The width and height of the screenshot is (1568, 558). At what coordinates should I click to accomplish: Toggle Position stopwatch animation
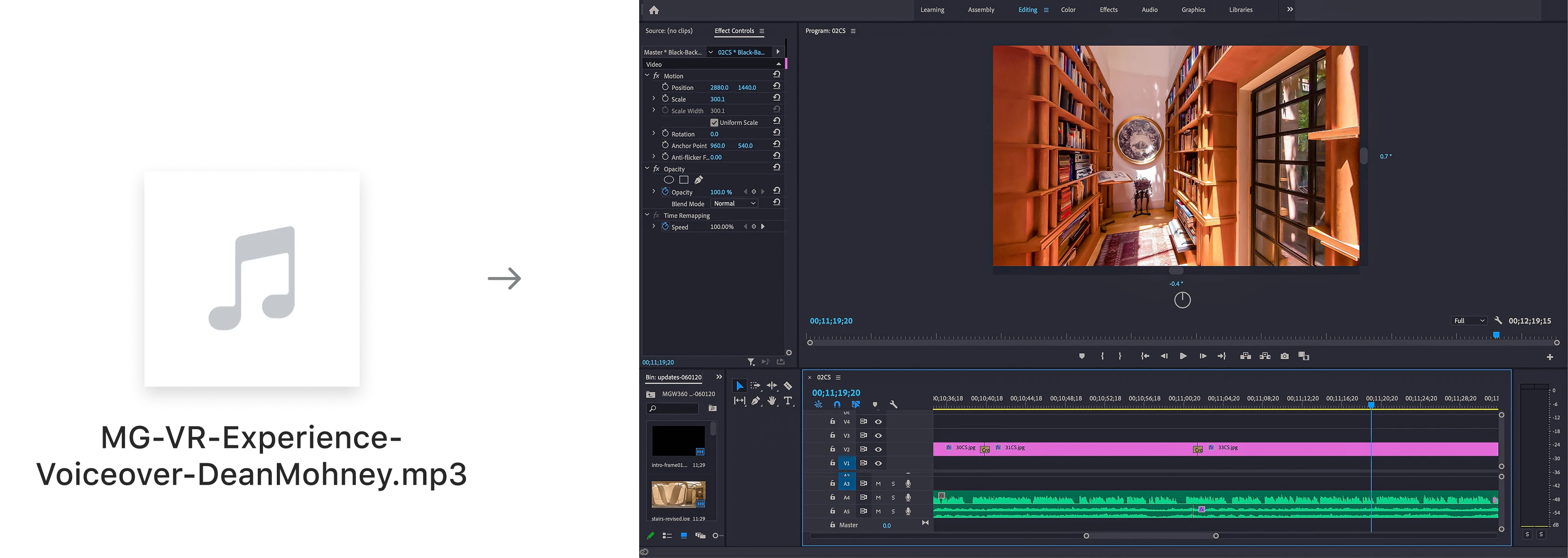click(665, 86)
